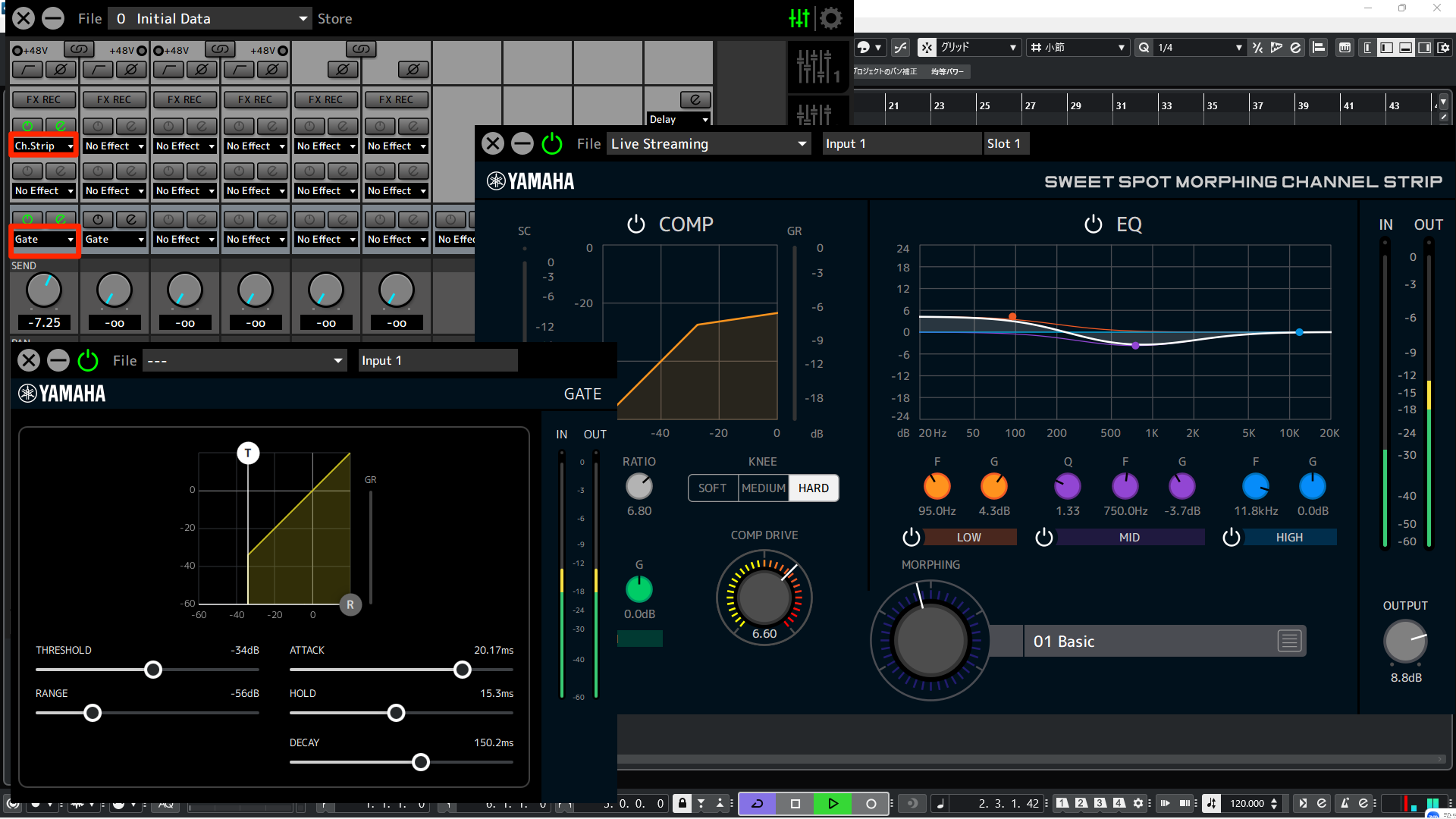The height and width of the screenshot is (819, 1456).
Task: Open the Gate plugin preset dropdown
Action: (x=245, y=360)
